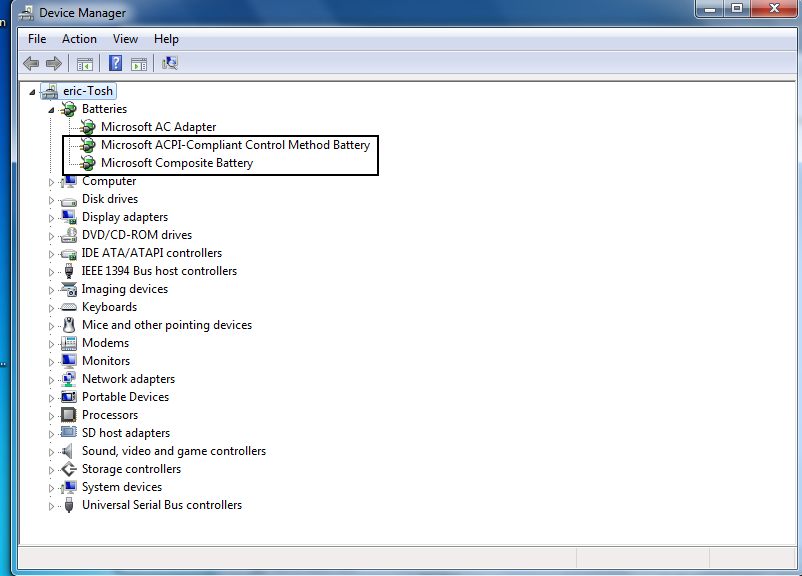Click the Modems category icon
The height and width of the screenshot is (576, 802).
point(69,343)
